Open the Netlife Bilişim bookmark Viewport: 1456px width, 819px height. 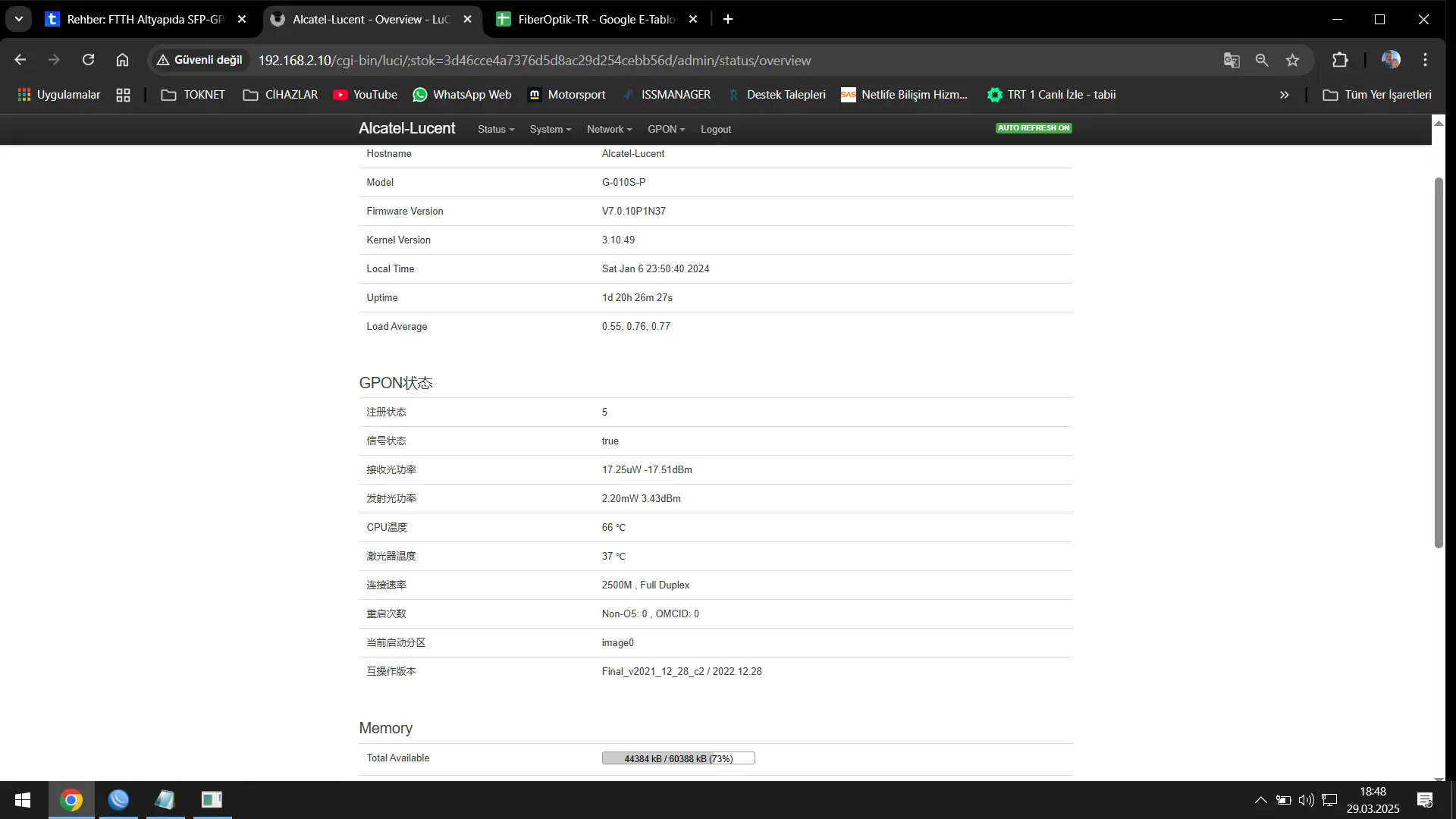(904, 95)
